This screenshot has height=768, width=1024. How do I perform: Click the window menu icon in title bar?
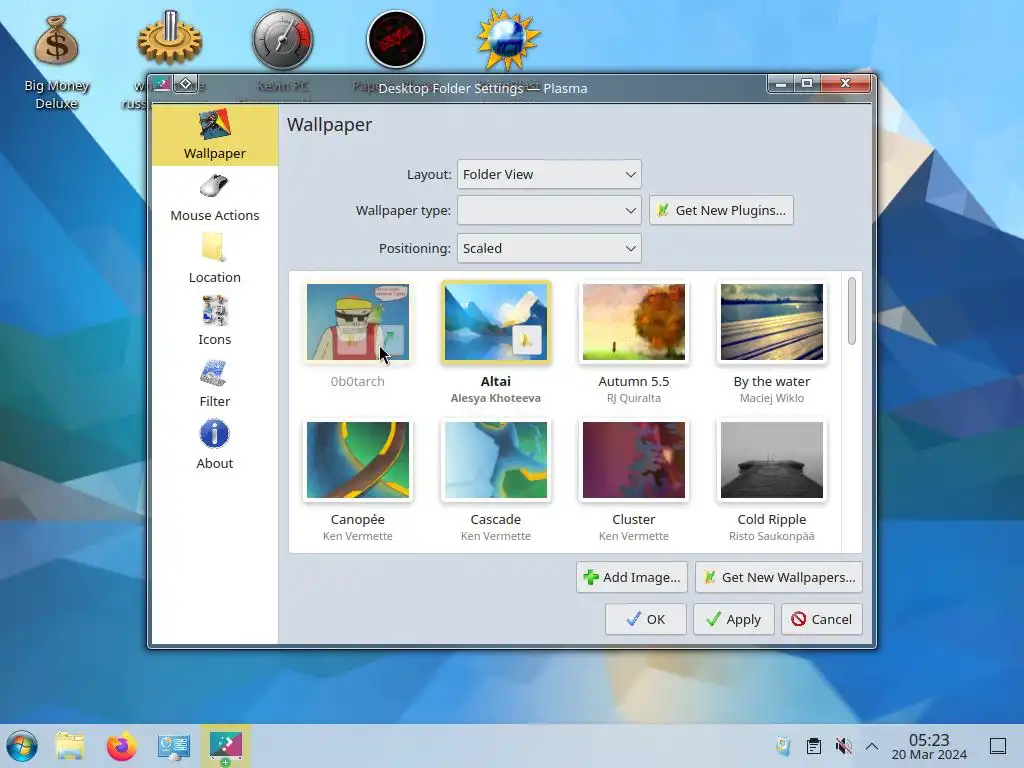pos(161,84)
